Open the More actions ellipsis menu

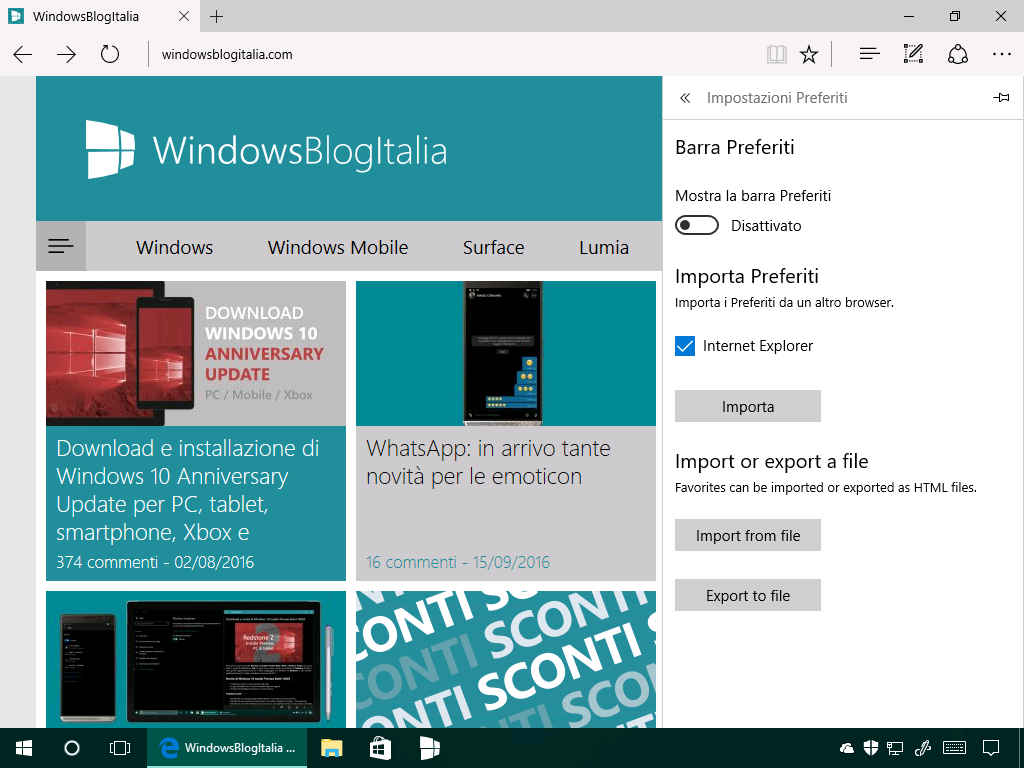click(x=1001, y=54)
